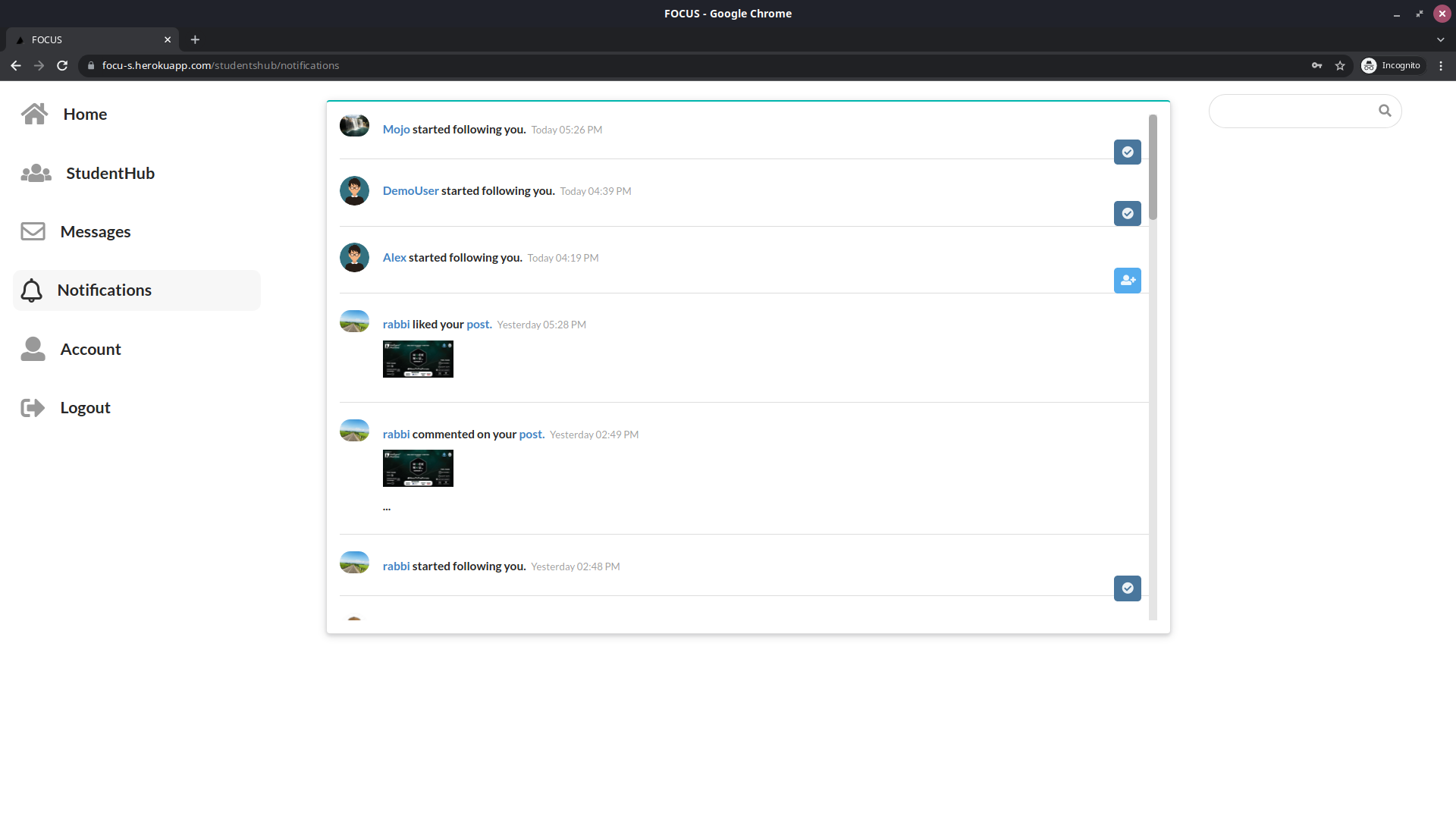Open Account via the person icon
Image resolution: width=1456 pixels, height=819 pixels.
click(32, 349)
